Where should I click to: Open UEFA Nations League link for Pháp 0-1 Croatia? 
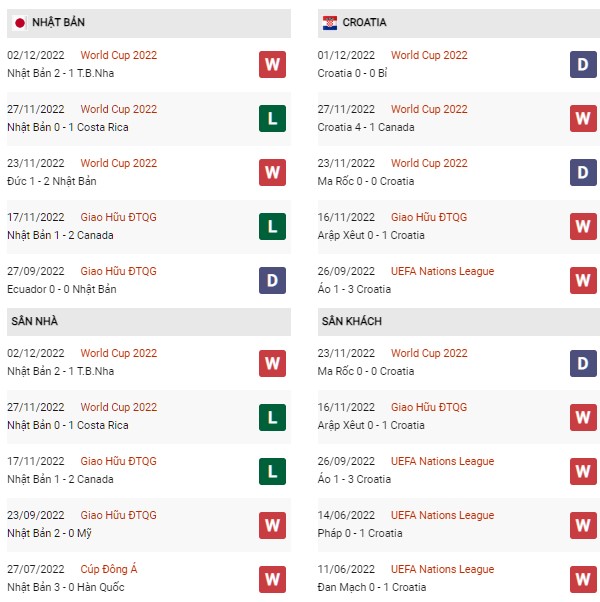pyautogui.click(x=442, y=515)
